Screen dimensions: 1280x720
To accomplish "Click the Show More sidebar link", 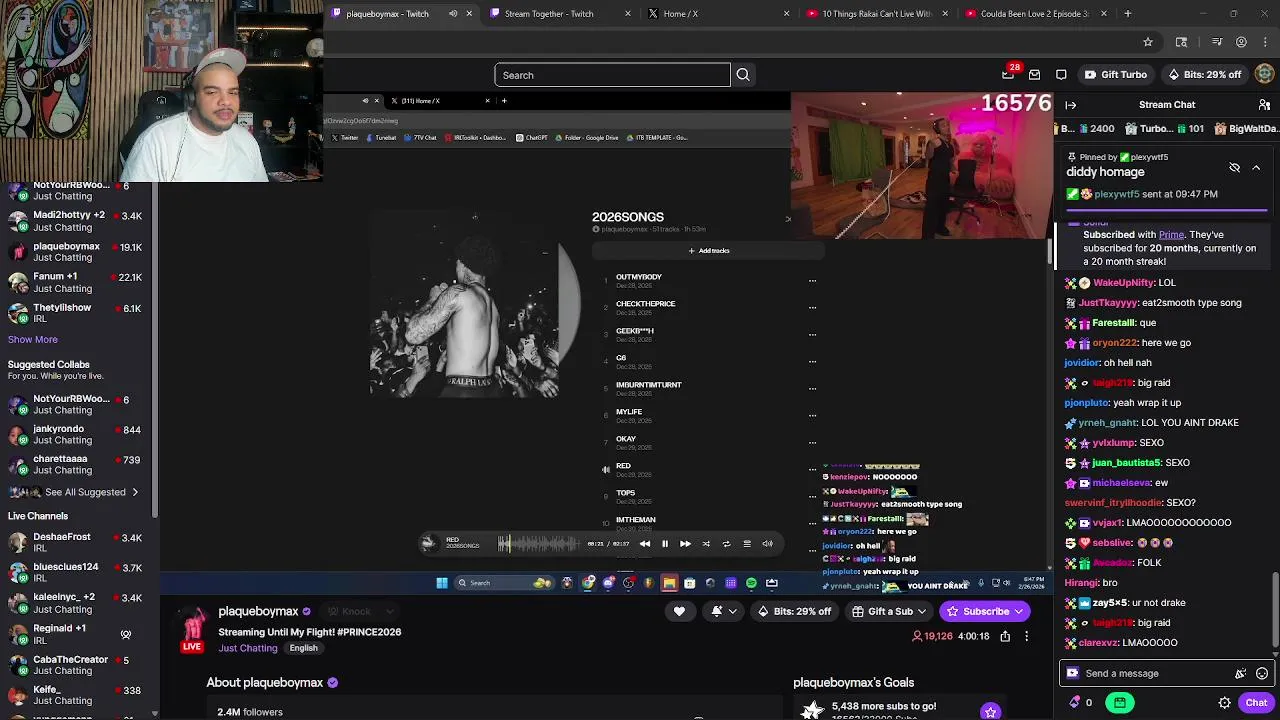I will pos(33,340).
